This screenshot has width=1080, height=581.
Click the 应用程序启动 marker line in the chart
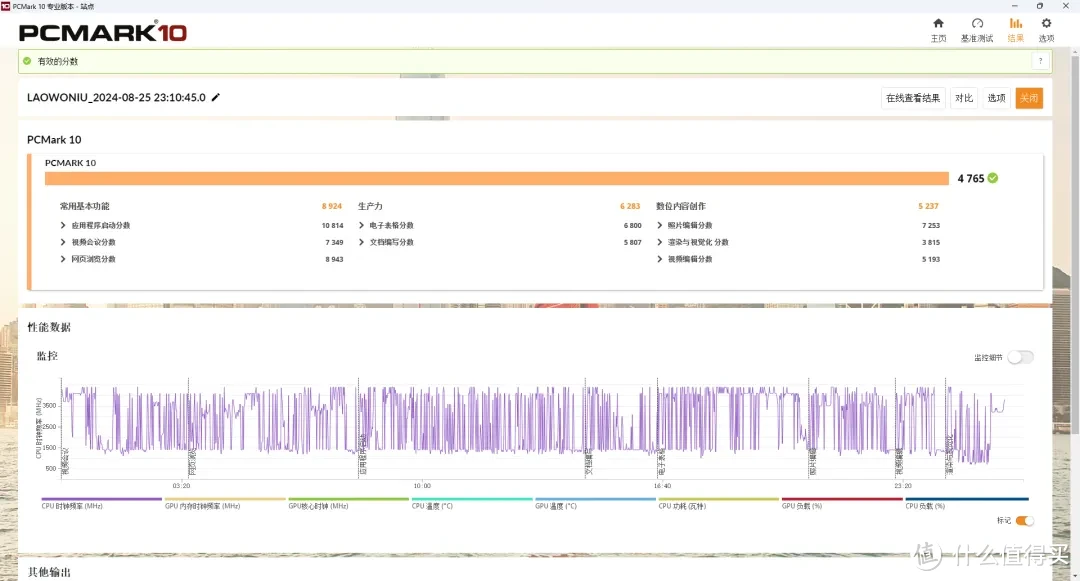[x=358, y=427]
